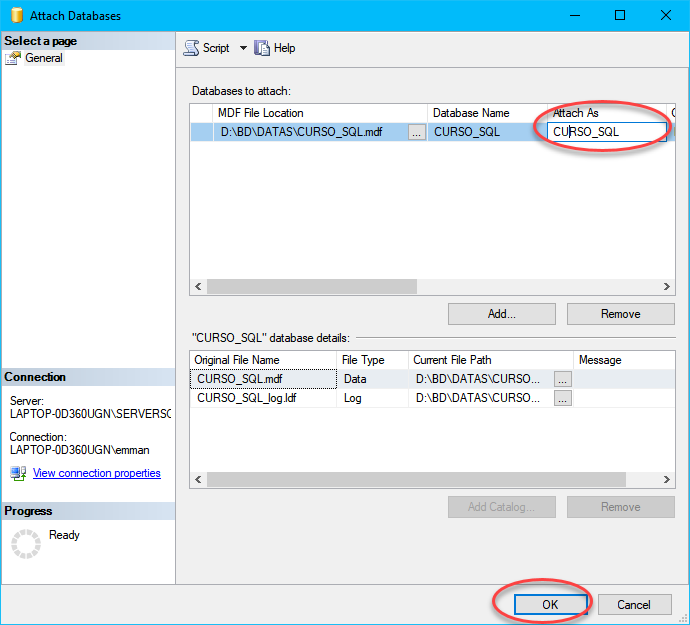Viewport: 690px width, 625px height.
Task: Click the Data file type cell
Action: [x=372, y=379]
